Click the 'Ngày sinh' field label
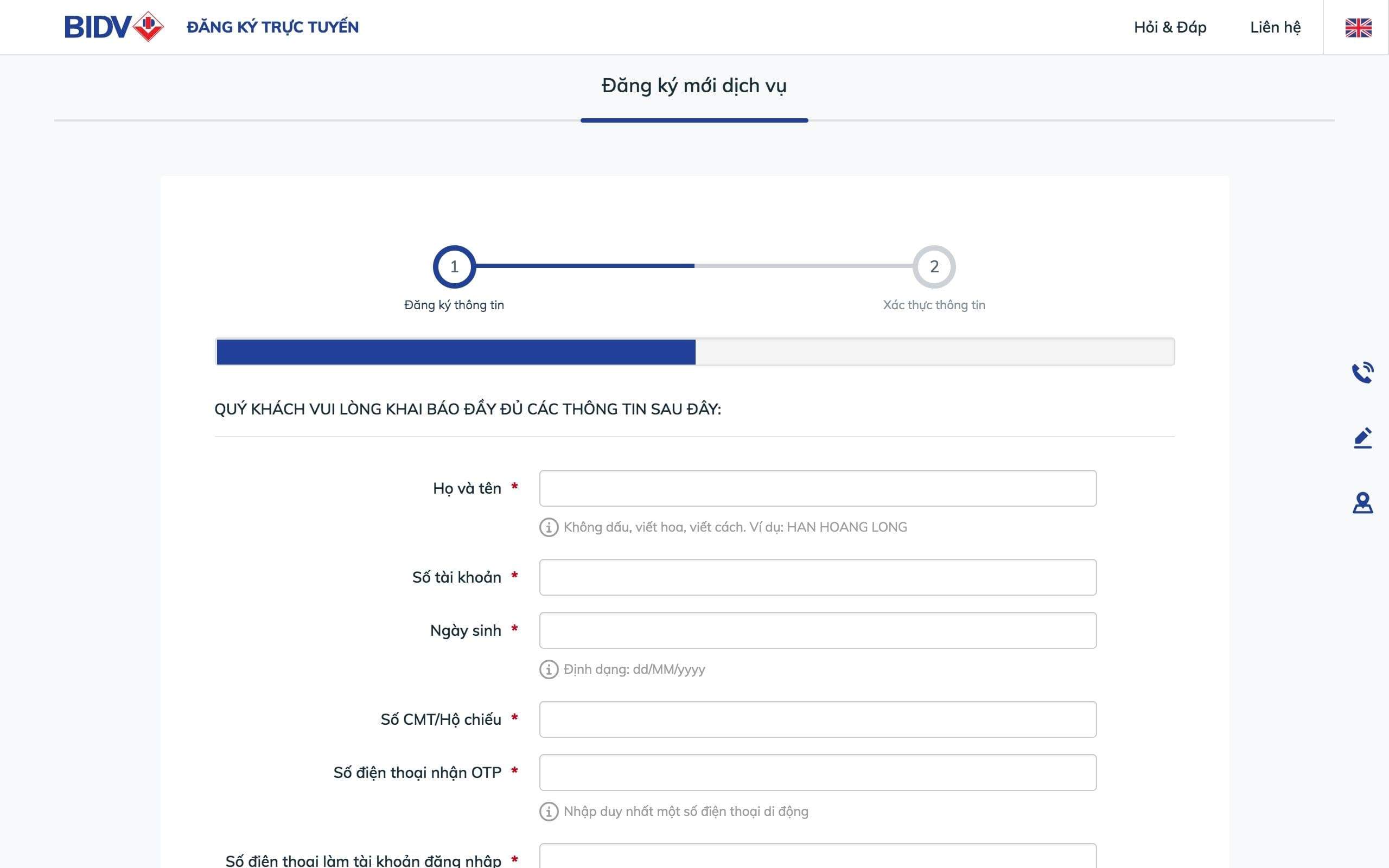 (x=466, y=631)
